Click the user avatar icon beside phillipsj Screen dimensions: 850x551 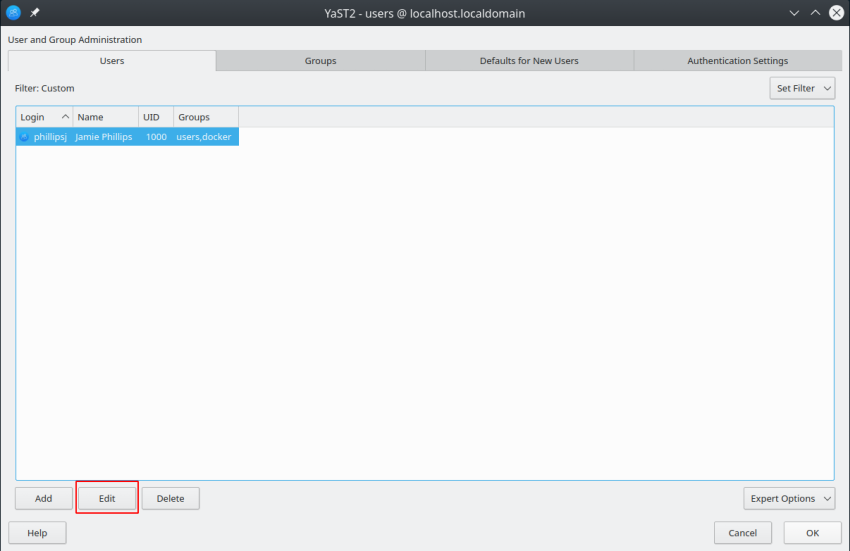pyautogui.click(x=24, y=137)
